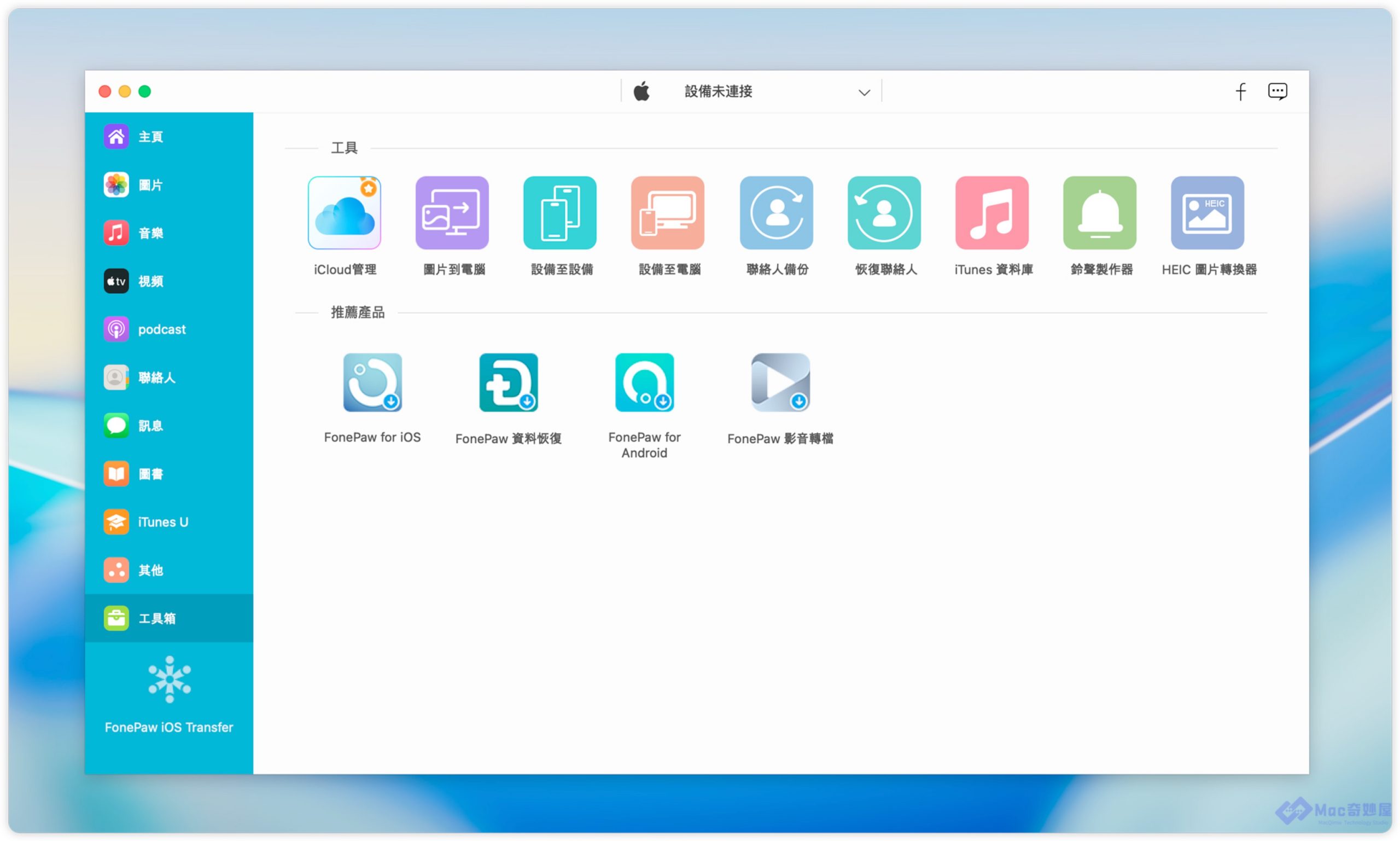This screenshot has width=1400, height=841.
Task: Open the podcast sidebar section
Action: point(161,329)
